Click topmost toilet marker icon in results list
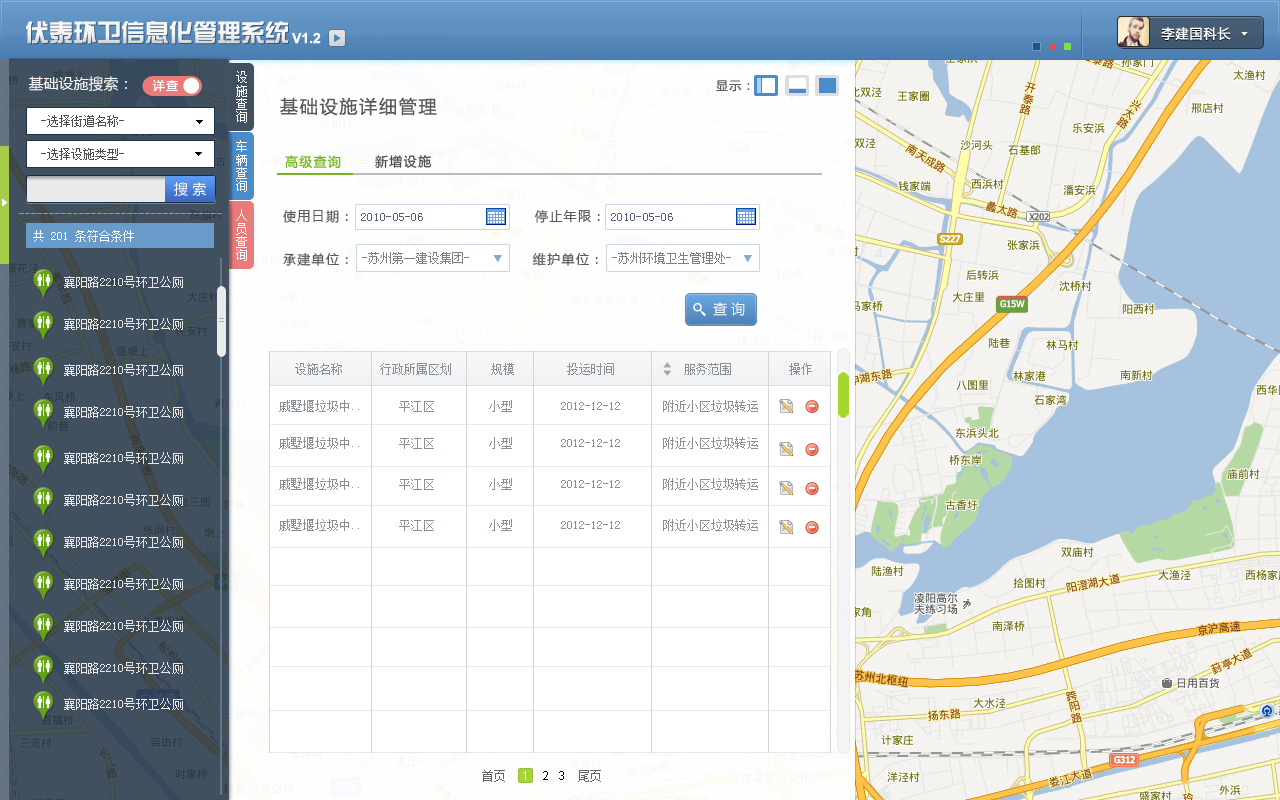 pyautogui.click(x=43, y=283)
